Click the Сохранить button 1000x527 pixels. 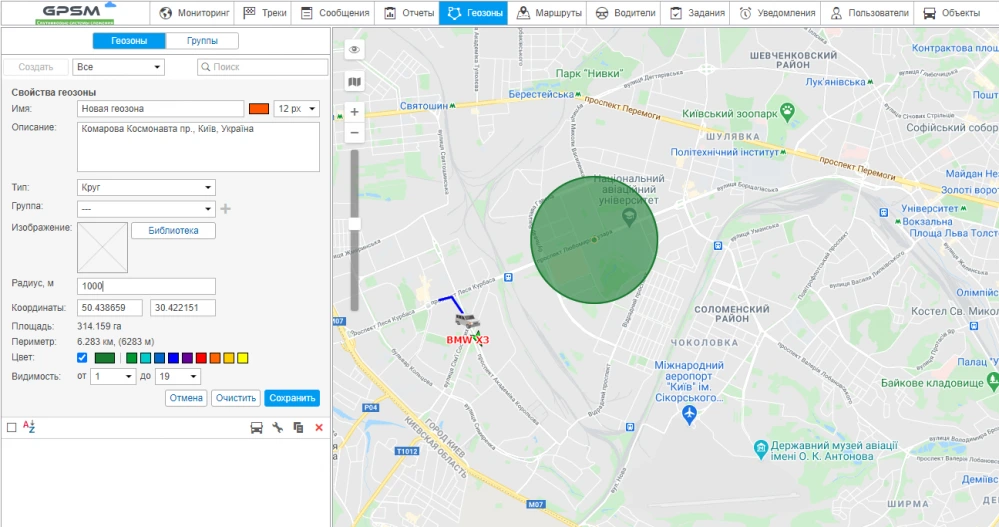[x=292, y=398]
